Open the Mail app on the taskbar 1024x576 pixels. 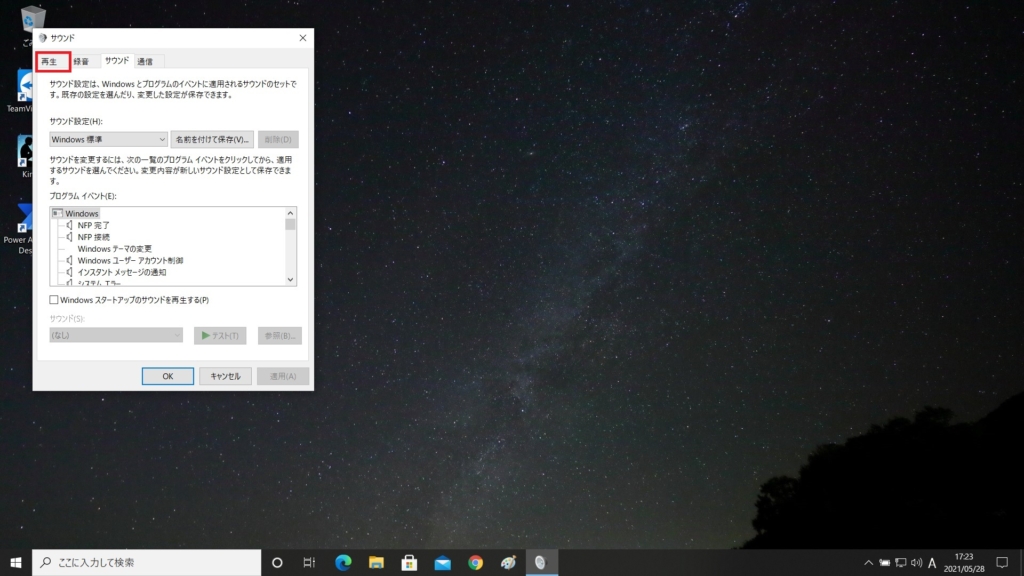click(x=442, y=561)
